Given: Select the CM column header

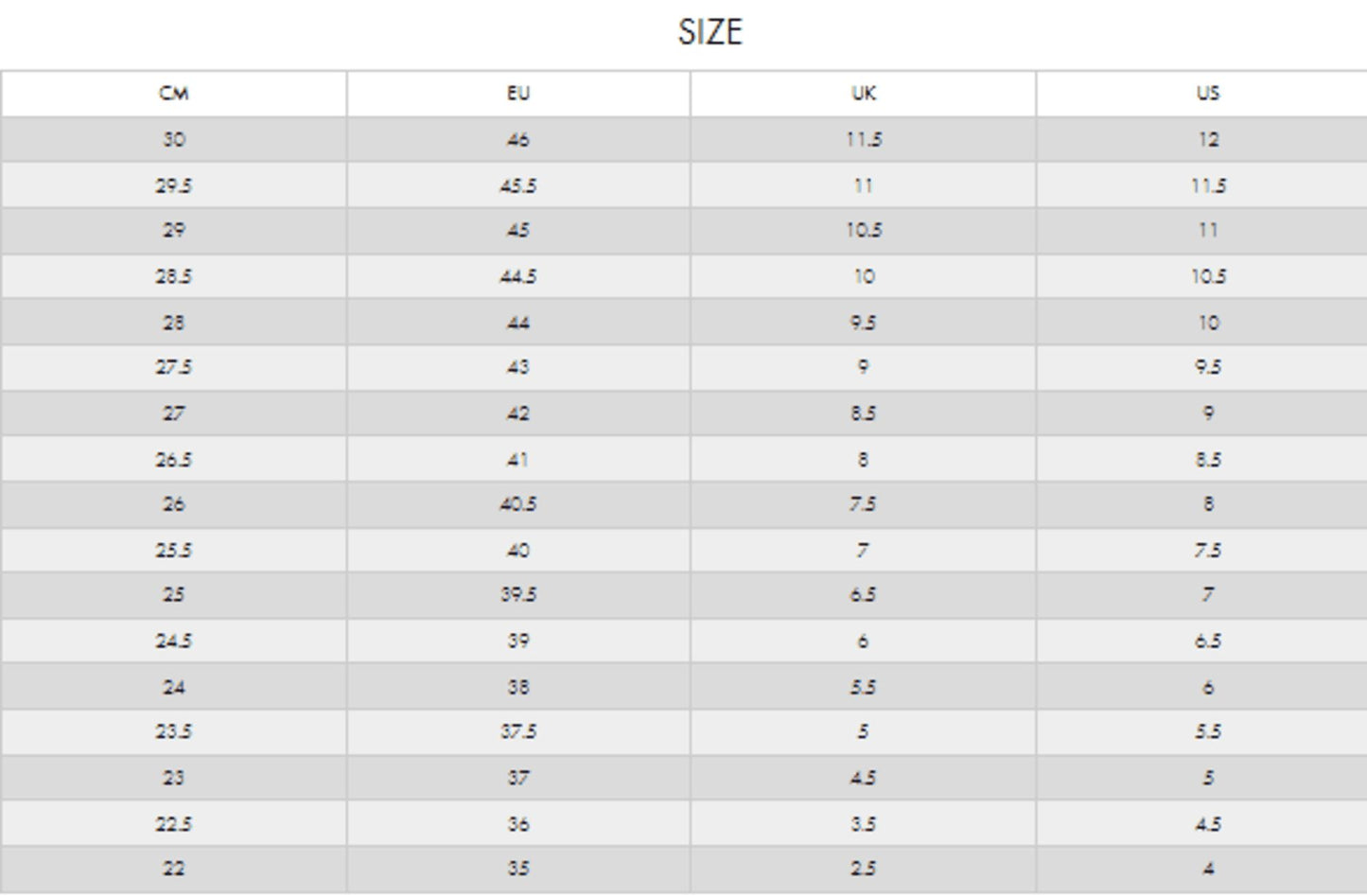Looking at the screenshot, I should coord(173,94).
